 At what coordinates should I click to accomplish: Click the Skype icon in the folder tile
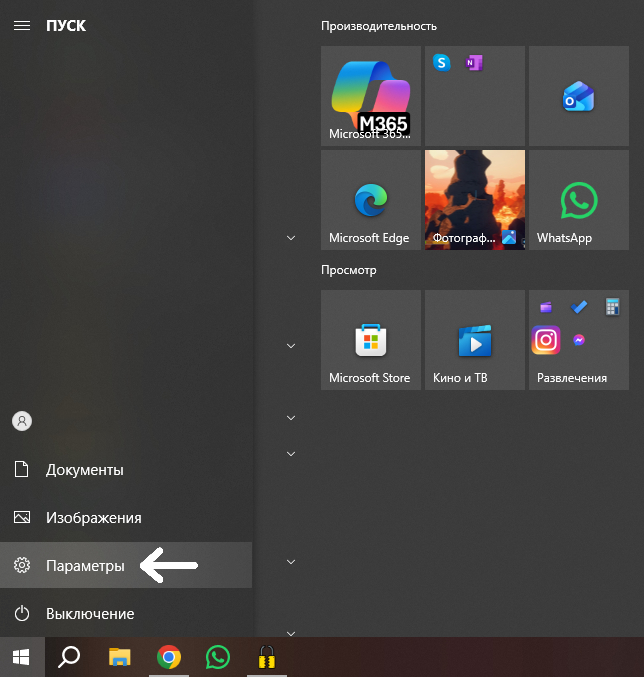442,63
